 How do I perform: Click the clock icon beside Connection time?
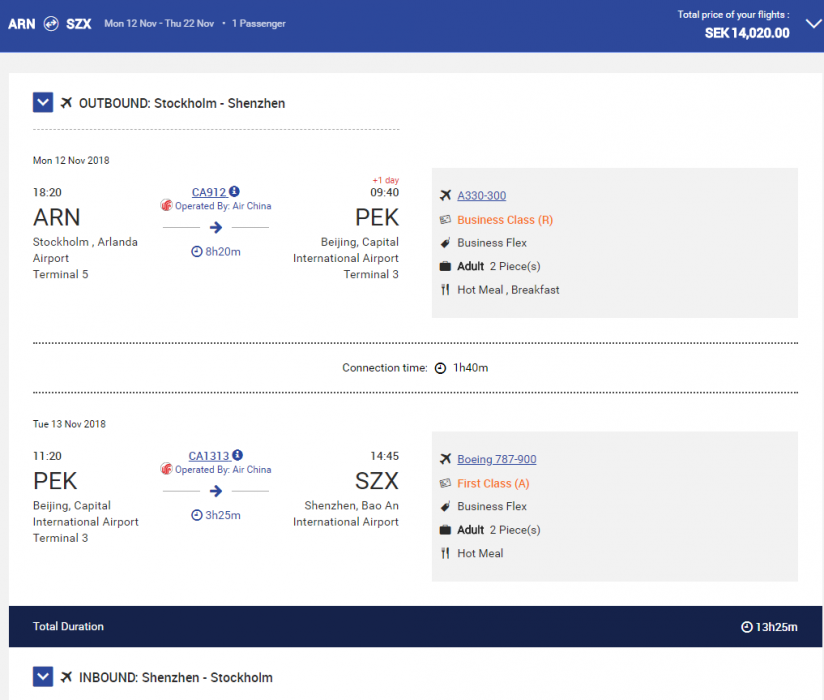click(440, 368)
